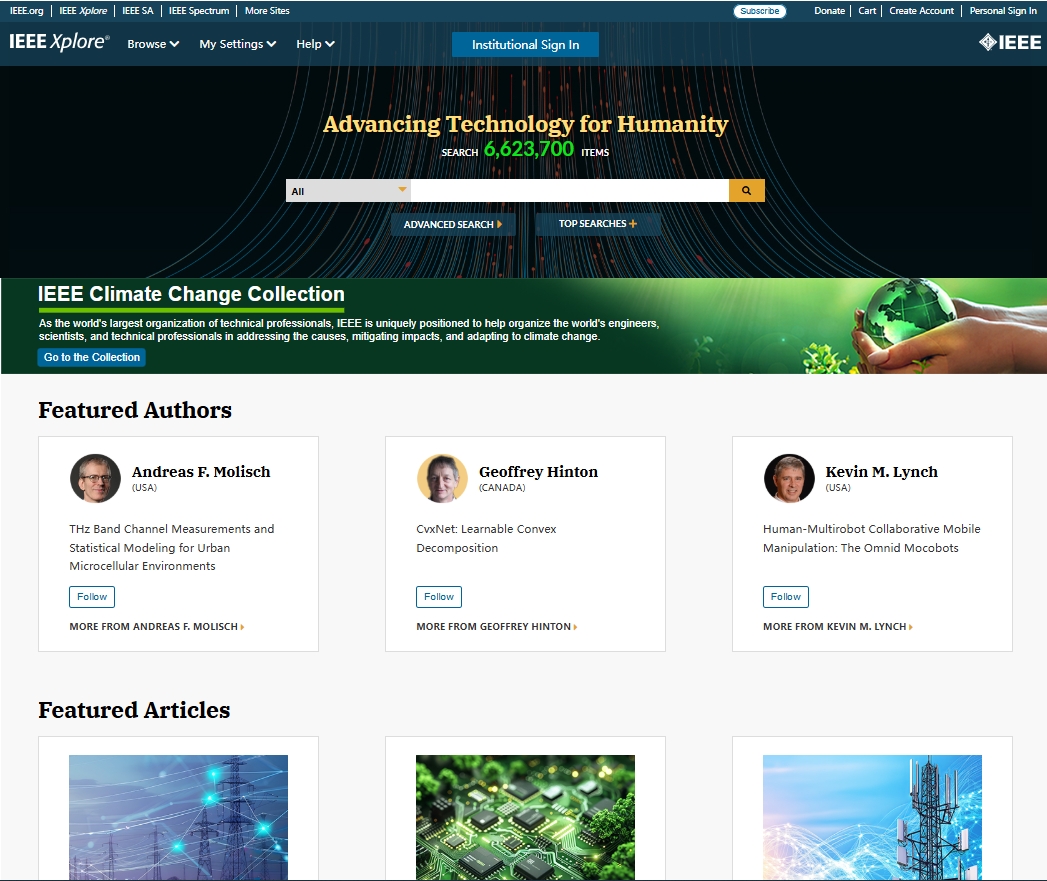Open Kevin M. Lynch profile photo
1047x881 pixels.
tap(789, 478)
